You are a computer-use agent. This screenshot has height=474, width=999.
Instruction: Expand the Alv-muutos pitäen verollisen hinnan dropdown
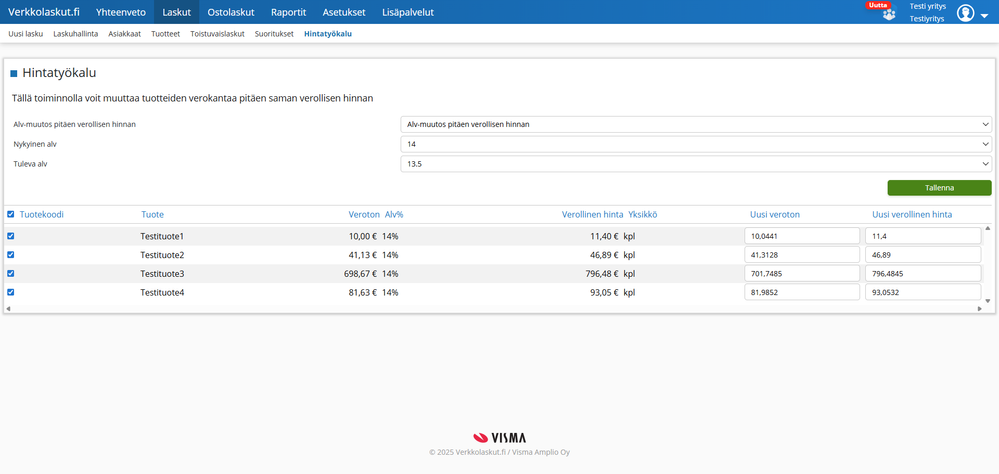[695, 124]
